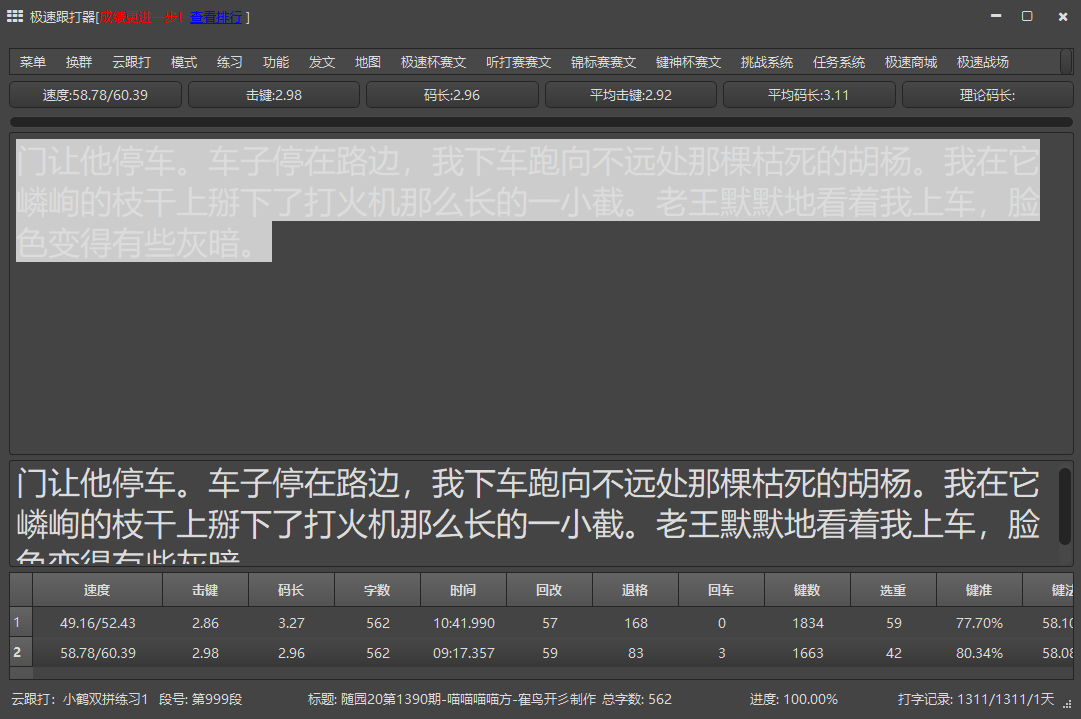Image resolution: width=1081 pixels, height=719 pixels.
Task: Click the typing input area scrollbar
Action: point(1065,505)
